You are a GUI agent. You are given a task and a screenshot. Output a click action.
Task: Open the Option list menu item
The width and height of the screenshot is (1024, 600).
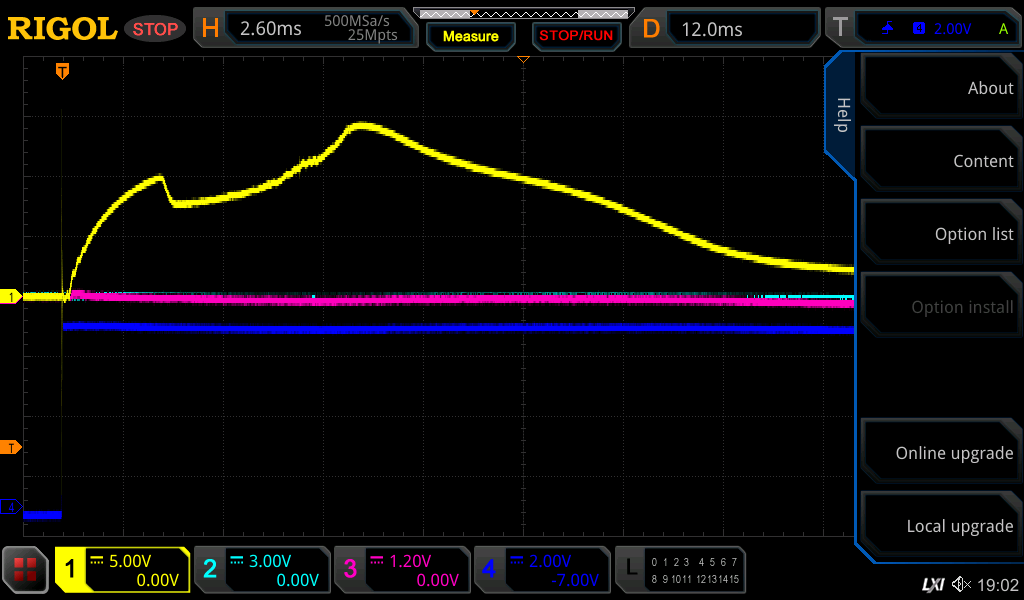940,234
